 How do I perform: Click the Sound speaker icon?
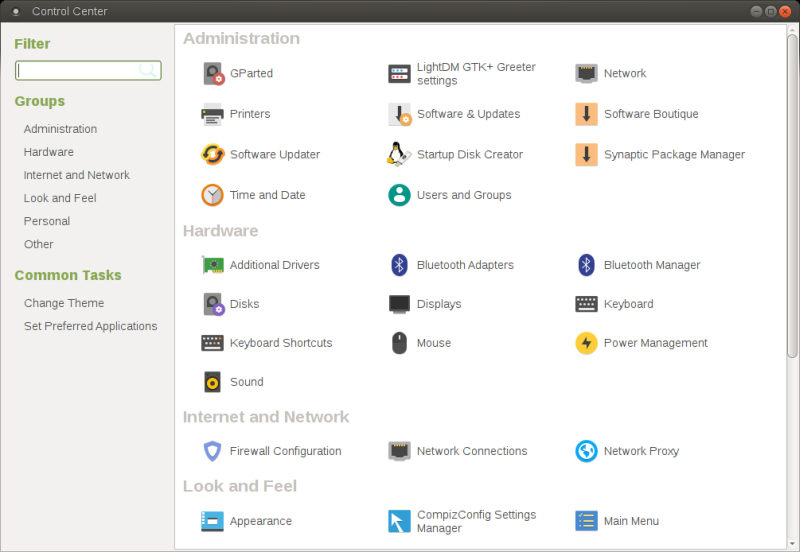click(x=213, y=382)
